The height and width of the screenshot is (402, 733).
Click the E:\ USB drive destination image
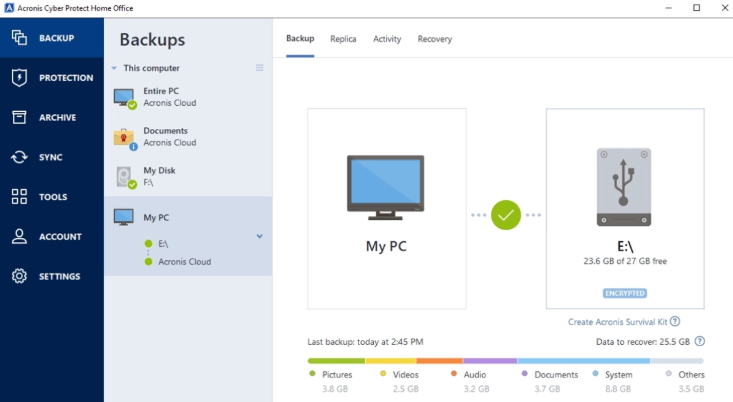pyautogui.click(x=624, y=187)
